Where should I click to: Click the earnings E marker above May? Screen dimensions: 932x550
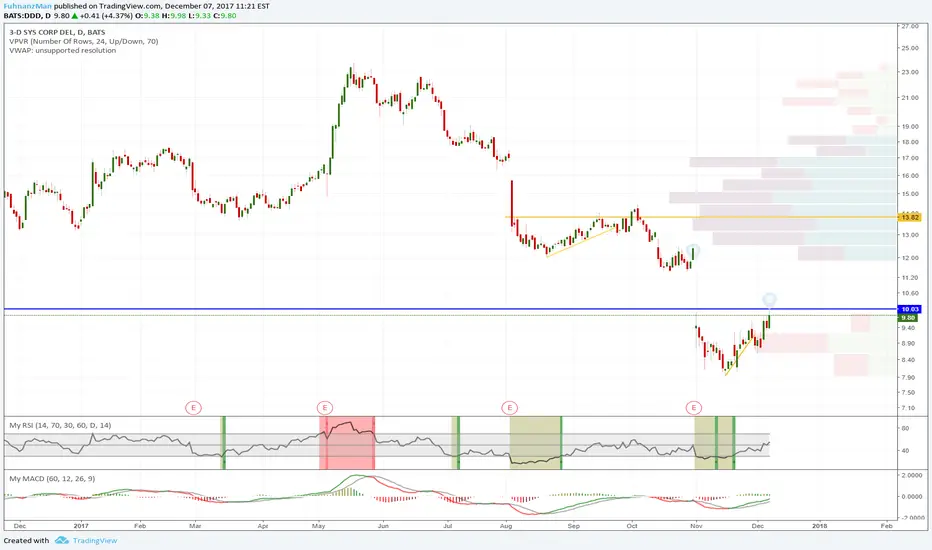[x=325, y=407]
